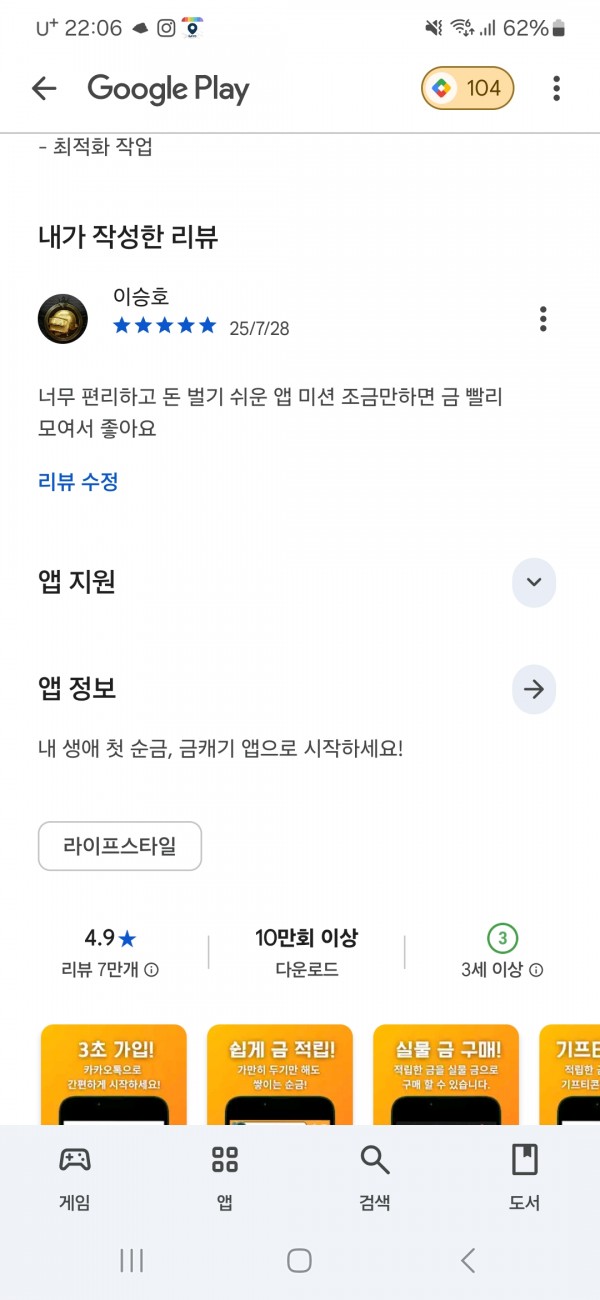The image size is (600, 1300).
Task: Tap the review count info icon
Action: [x=152, y=970]
